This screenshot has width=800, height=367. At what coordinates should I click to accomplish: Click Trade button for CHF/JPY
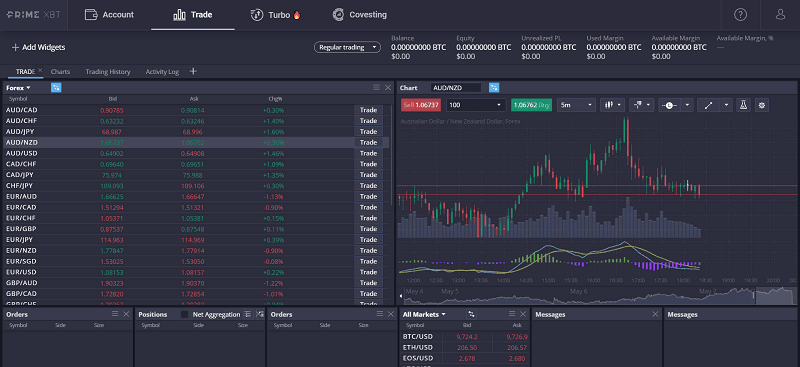pyautogui.click(x=368, y=186)
